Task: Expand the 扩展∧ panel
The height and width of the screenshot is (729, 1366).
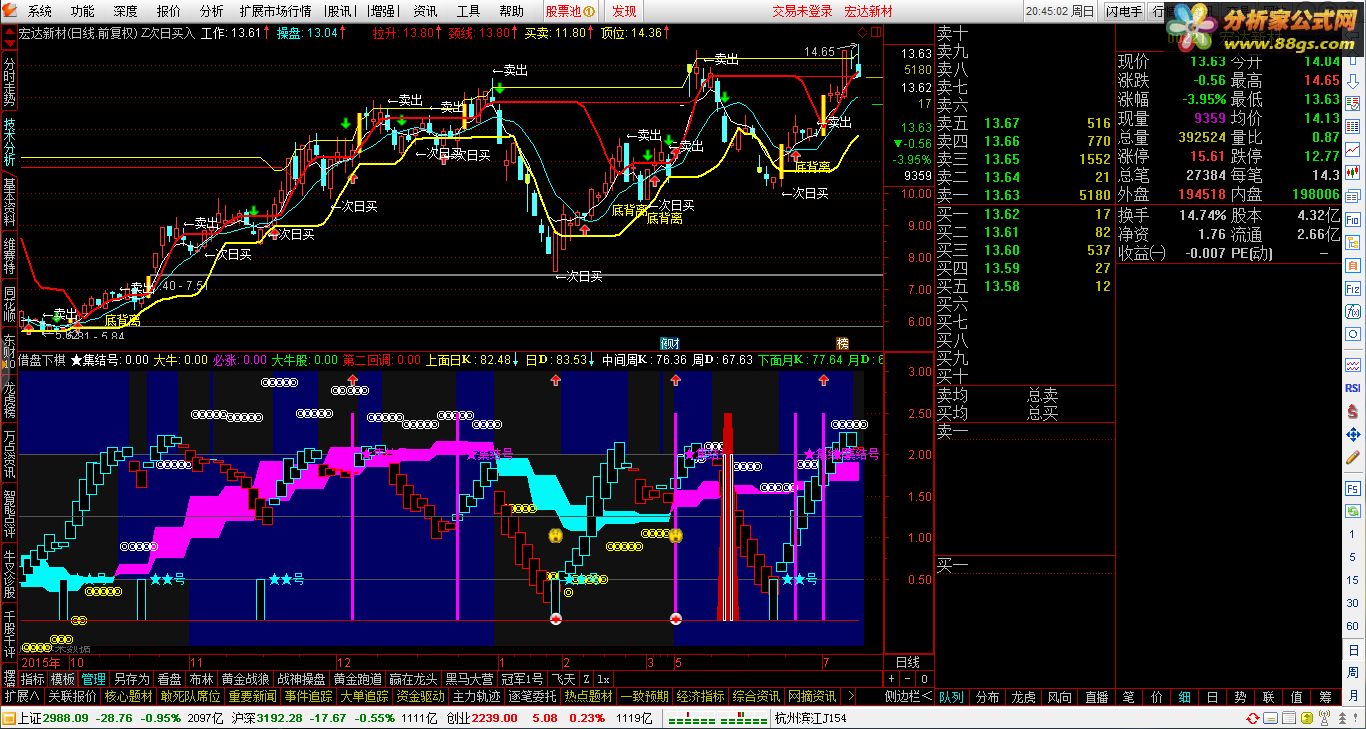Action: click(22, 696)
